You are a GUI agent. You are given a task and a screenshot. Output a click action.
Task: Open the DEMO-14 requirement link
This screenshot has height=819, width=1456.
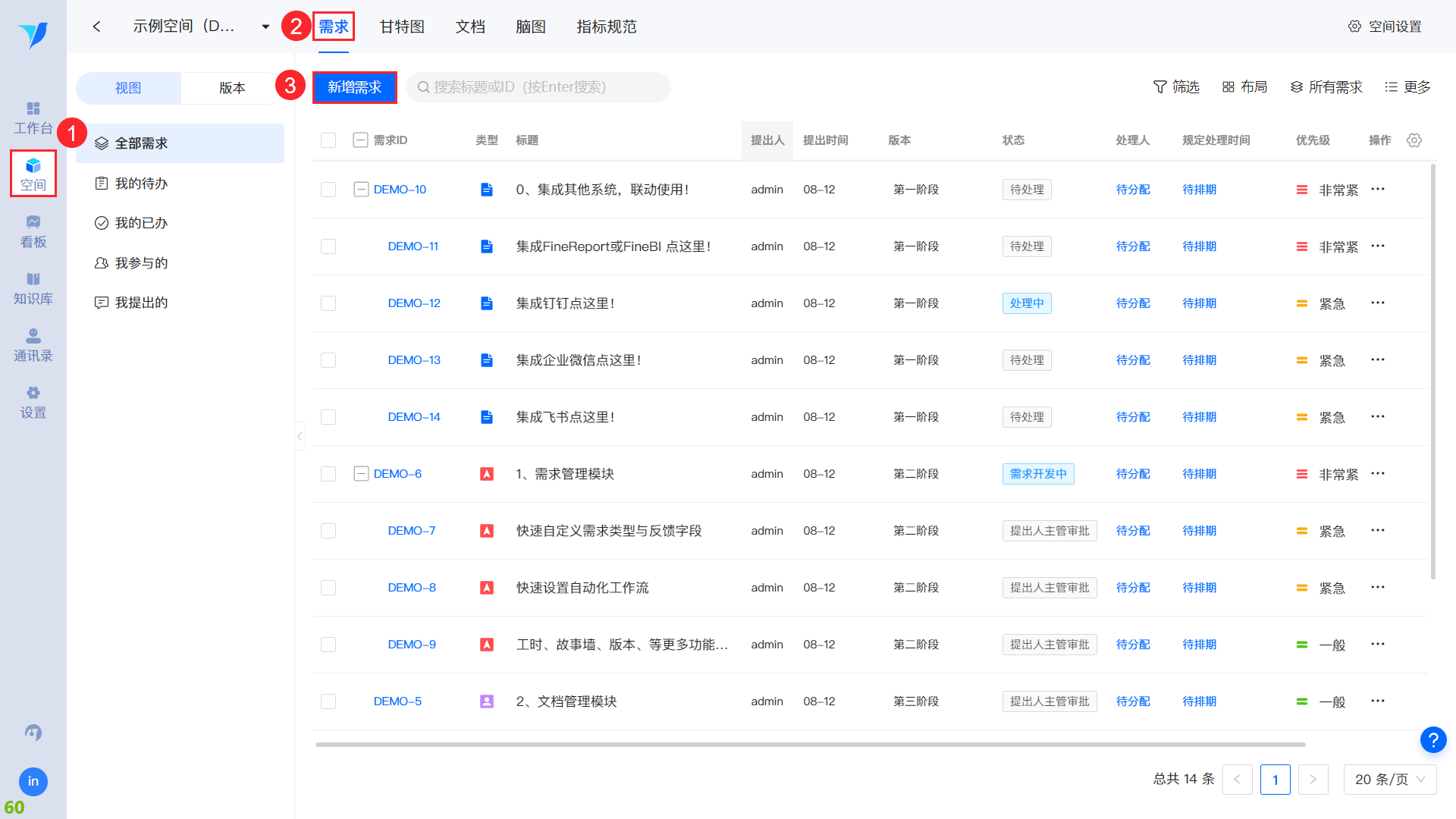pyautogui.click(x=414, y=417)
